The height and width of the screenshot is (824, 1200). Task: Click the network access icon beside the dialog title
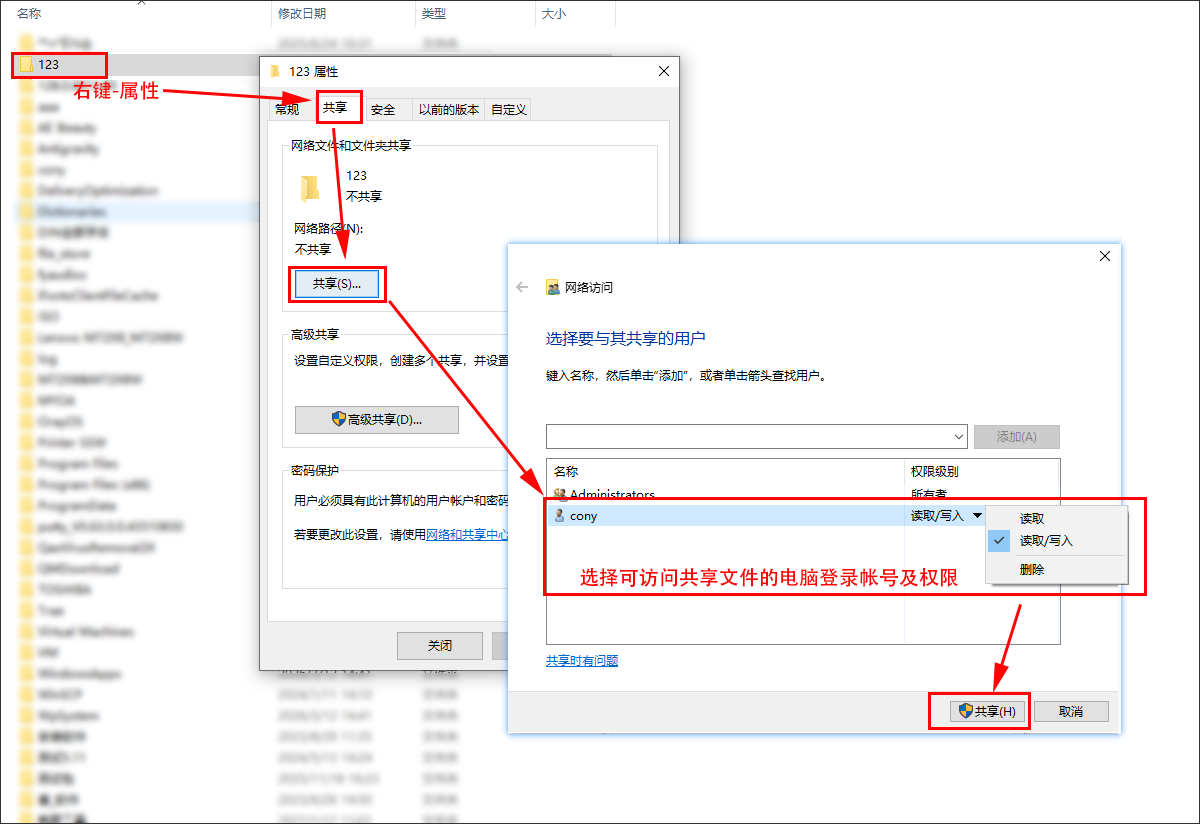552,287
